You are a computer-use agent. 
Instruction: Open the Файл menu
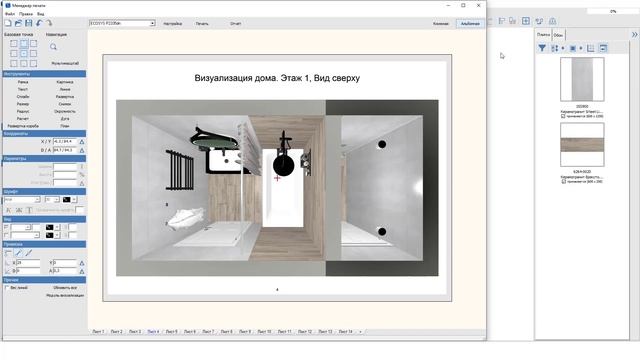pos(10,14)
